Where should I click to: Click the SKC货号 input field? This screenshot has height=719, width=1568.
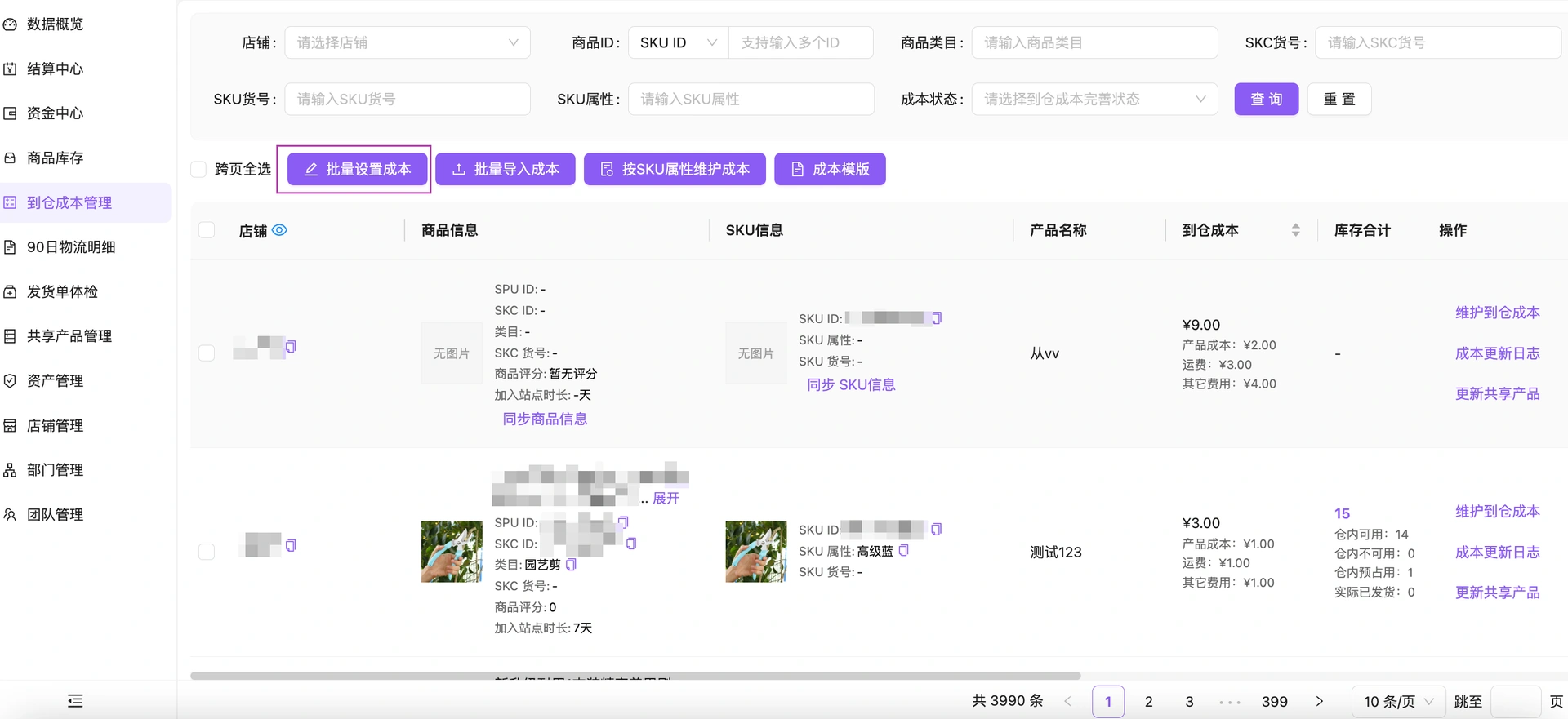(1438, 42)
